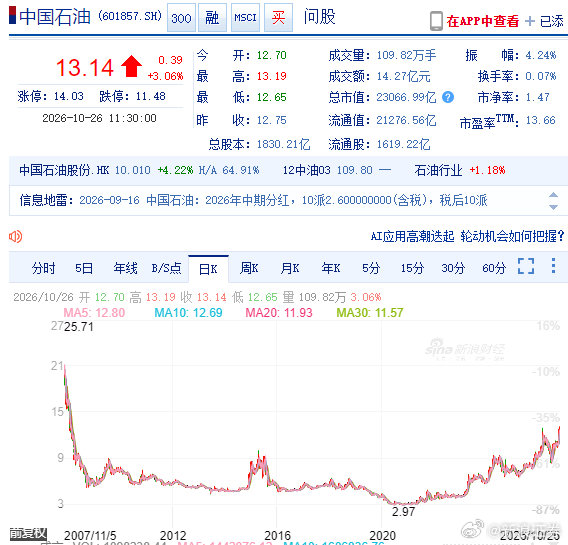Click the 换手率 value 0.07%
Viewport: 568px width, 545px height.
pyautogui.click(x=540, y=76)
